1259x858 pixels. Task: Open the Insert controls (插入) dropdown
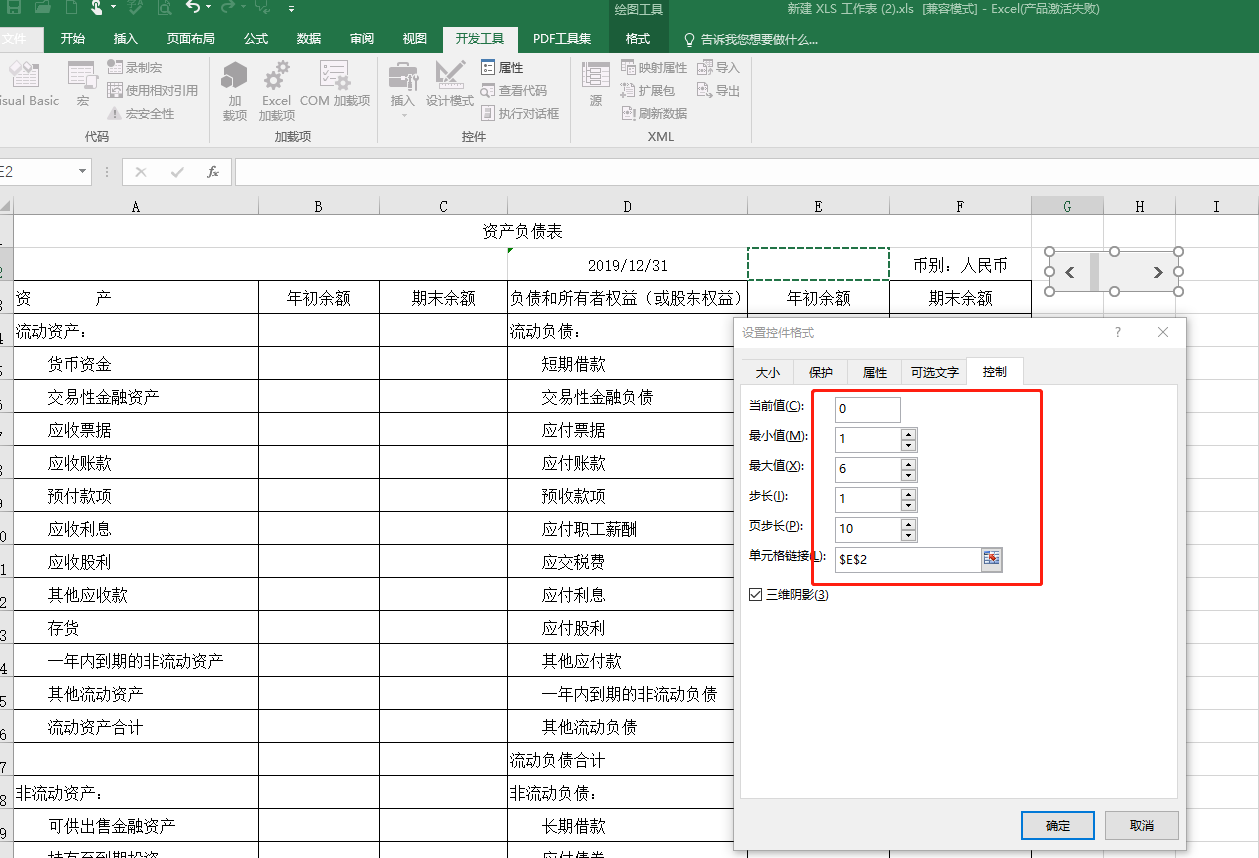point(403,91)
